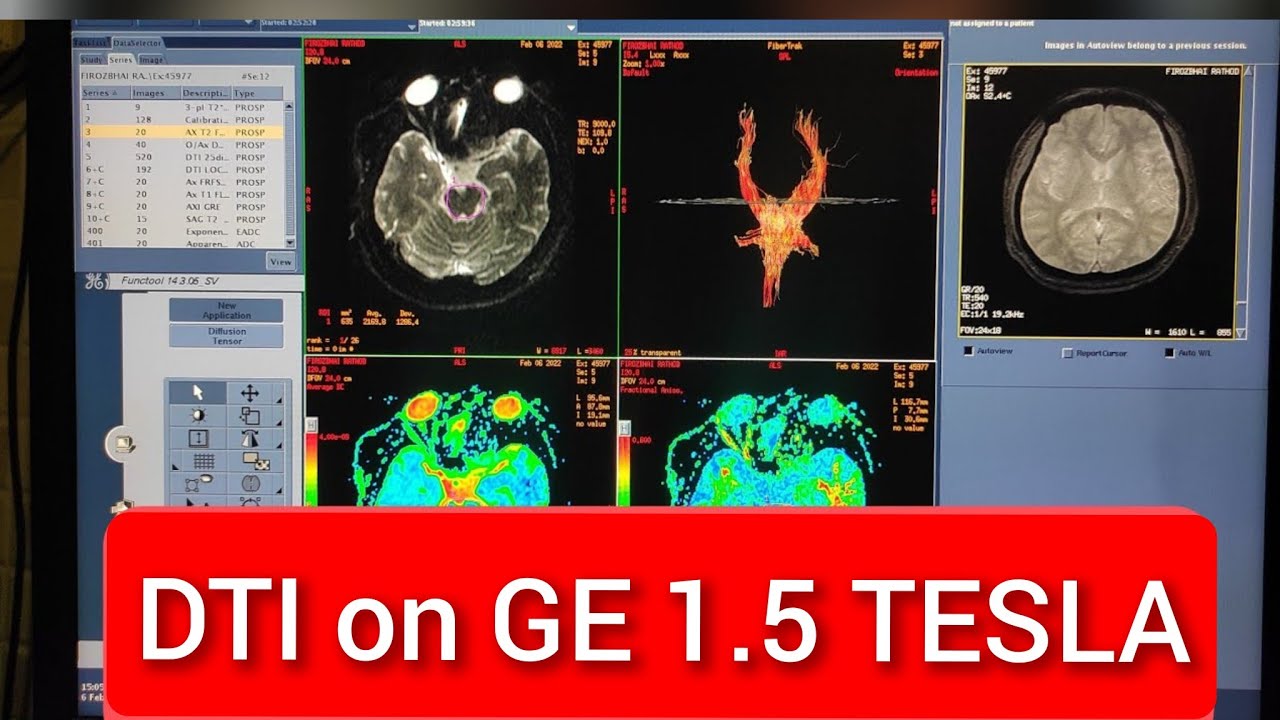Select the flip/rotate image tool
The width and height of the screenshot is (1280, 720).
pyautogui.click(x=250, y=438)
